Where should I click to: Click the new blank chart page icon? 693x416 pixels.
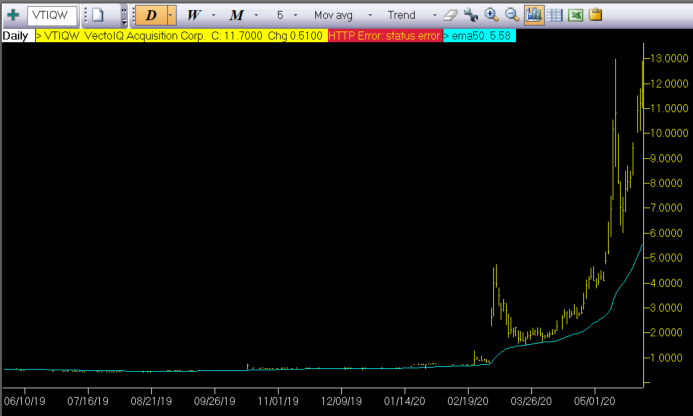pyautogui.click(x=98, y=15)
